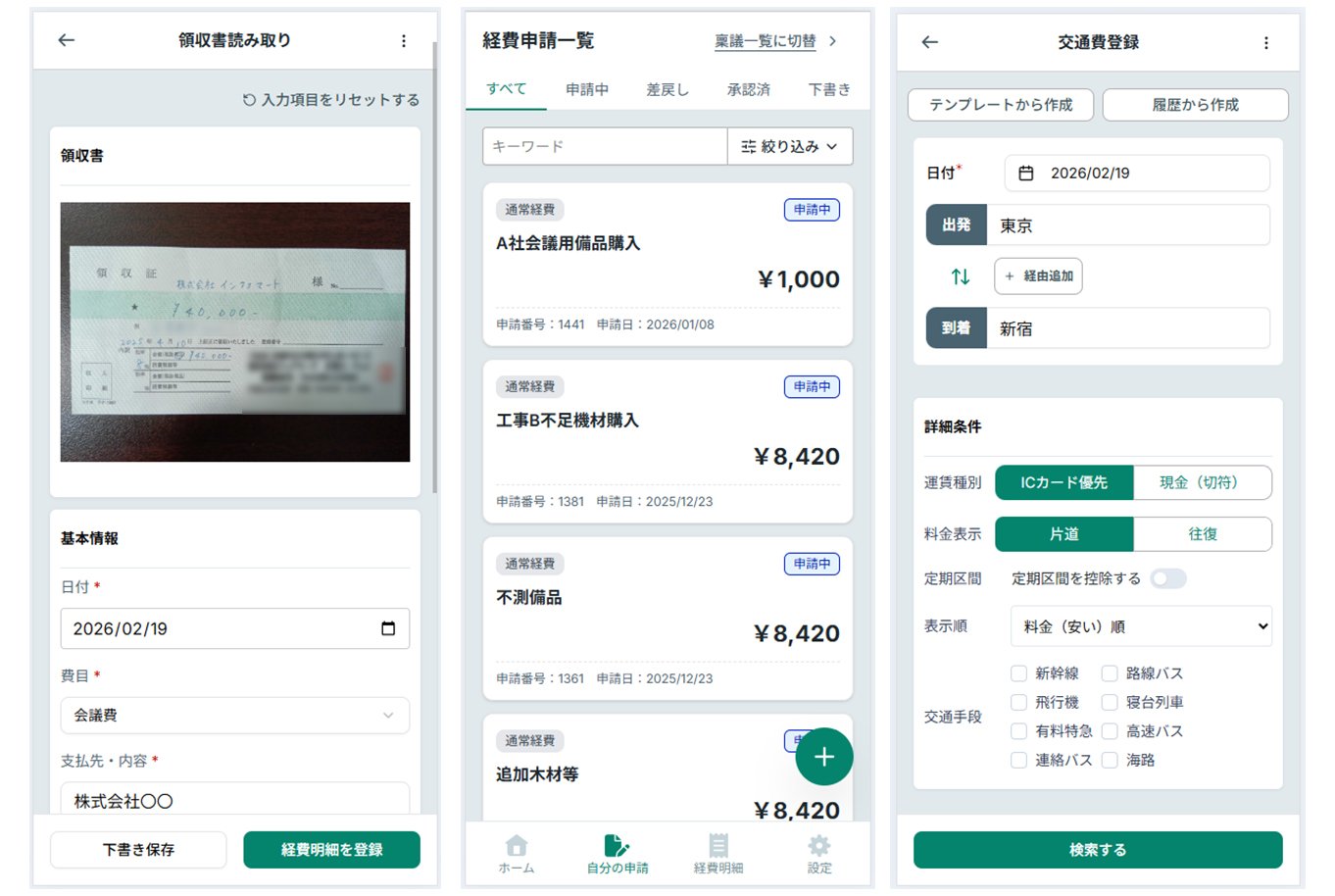Follow the 稟議一覧に切替 link

(x=766, y=41)
